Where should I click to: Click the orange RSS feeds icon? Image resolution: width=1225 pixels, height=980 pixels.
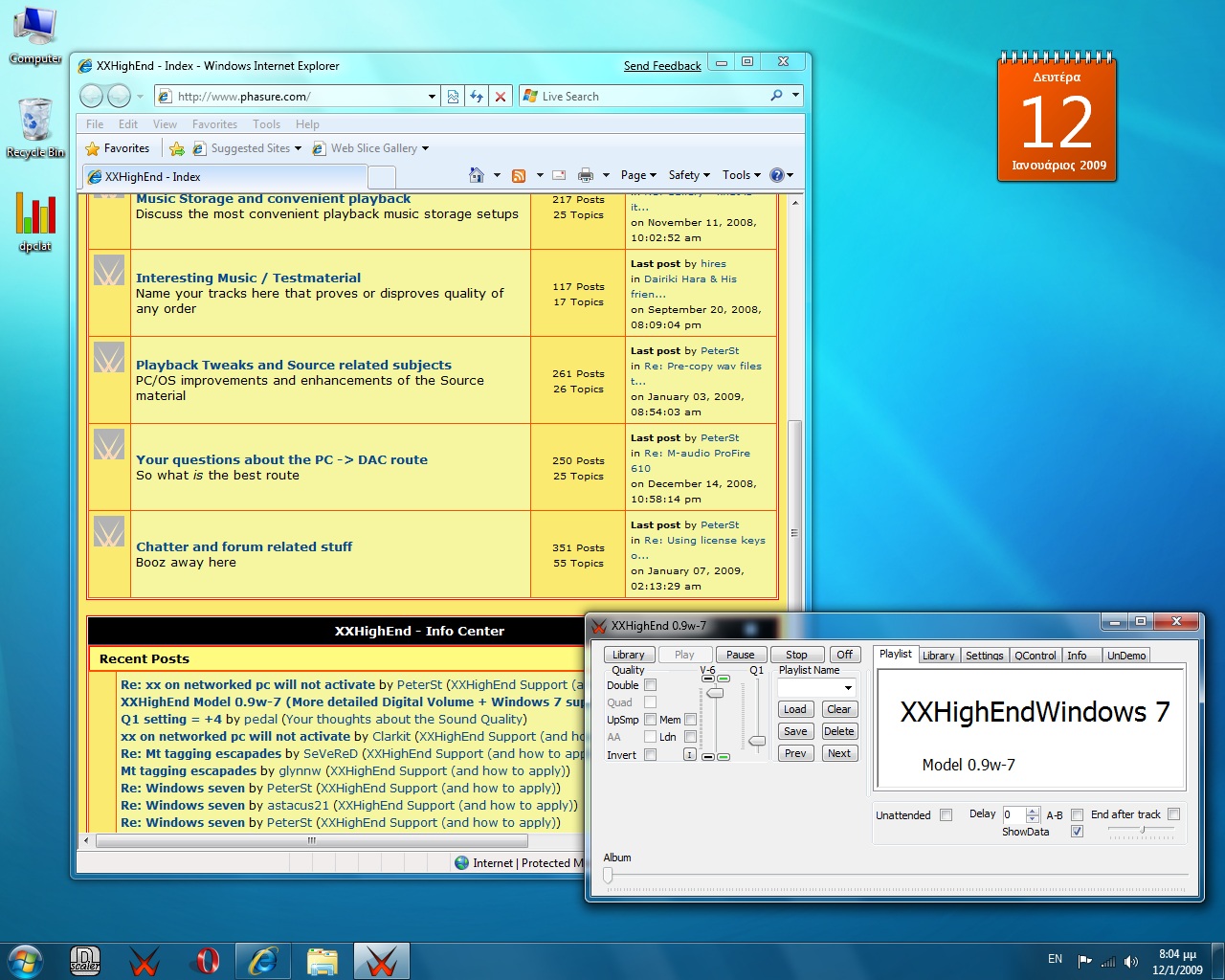click(519, 175)
